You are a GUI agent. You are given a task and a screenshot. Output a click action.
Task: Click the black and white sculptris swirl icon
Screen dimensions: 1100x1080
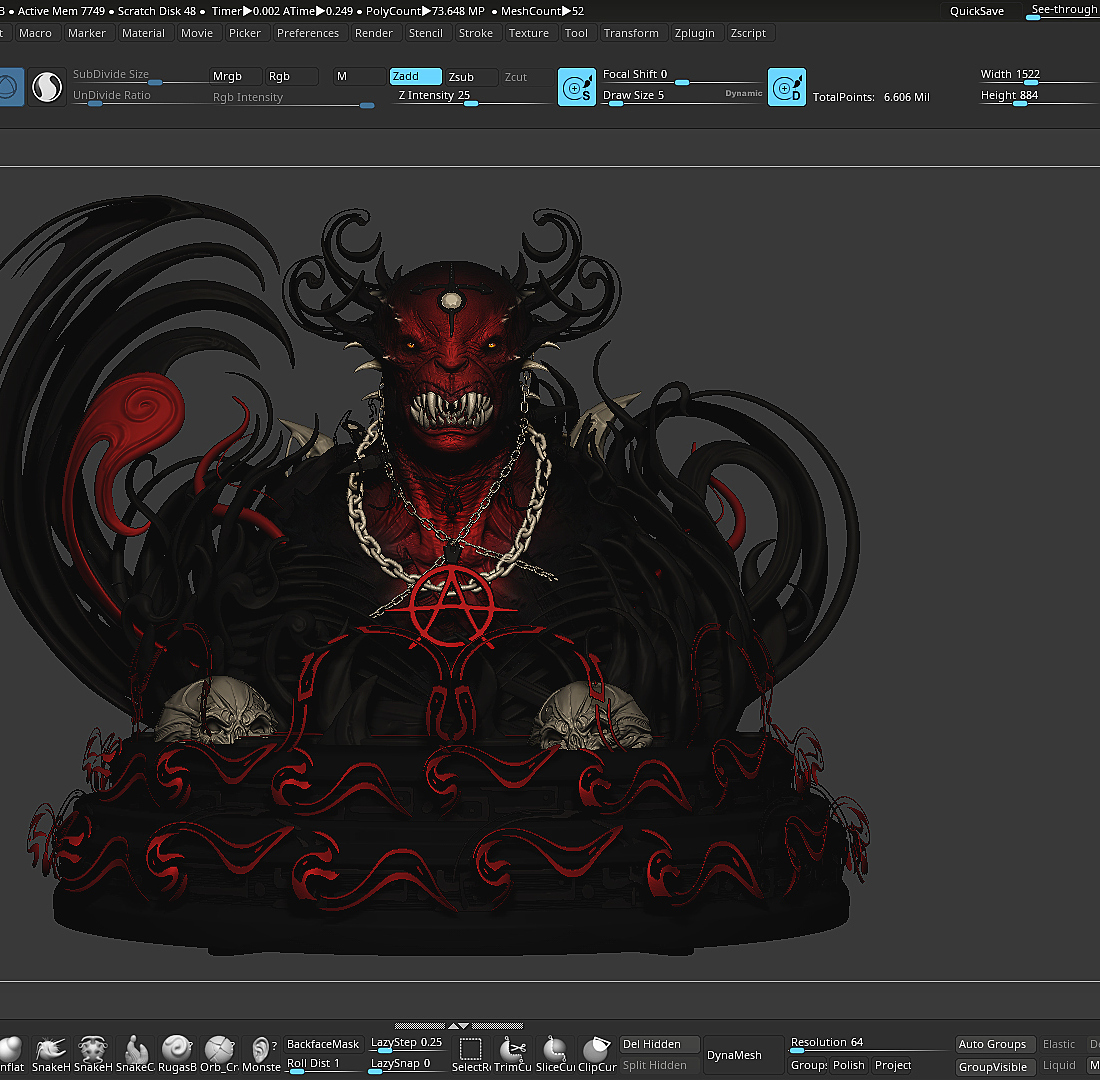(x=47, y=87)
